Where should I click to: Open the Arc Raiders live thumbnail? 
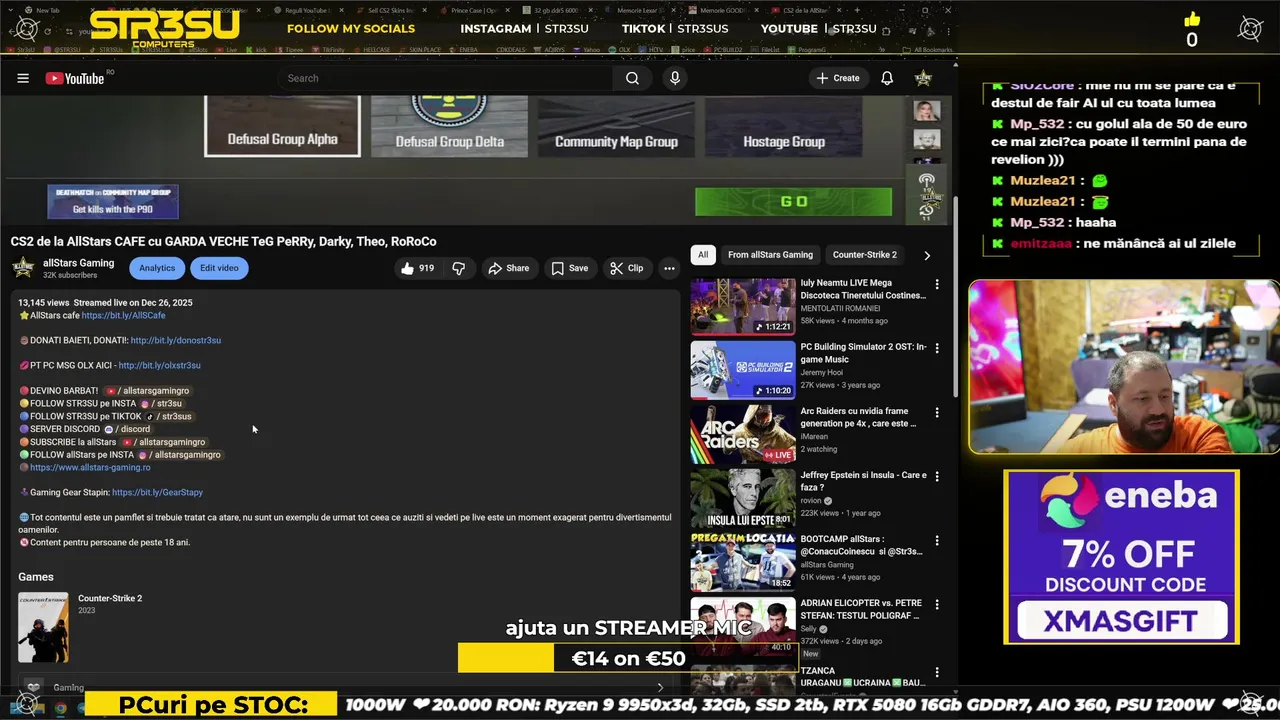tap(743, 434)
